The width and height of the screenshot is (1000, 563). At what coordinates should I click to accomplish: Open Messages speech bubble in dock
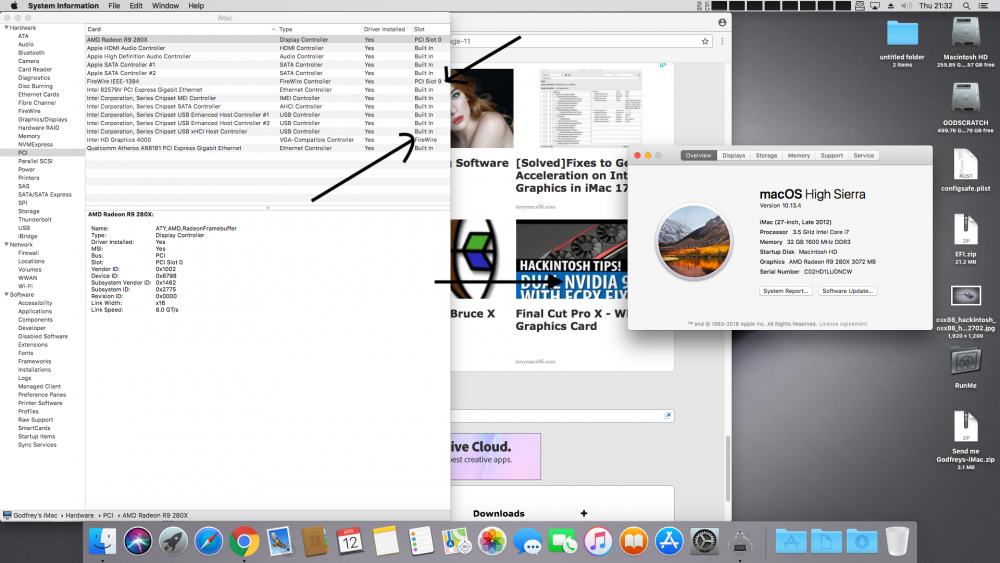point(527,542)
